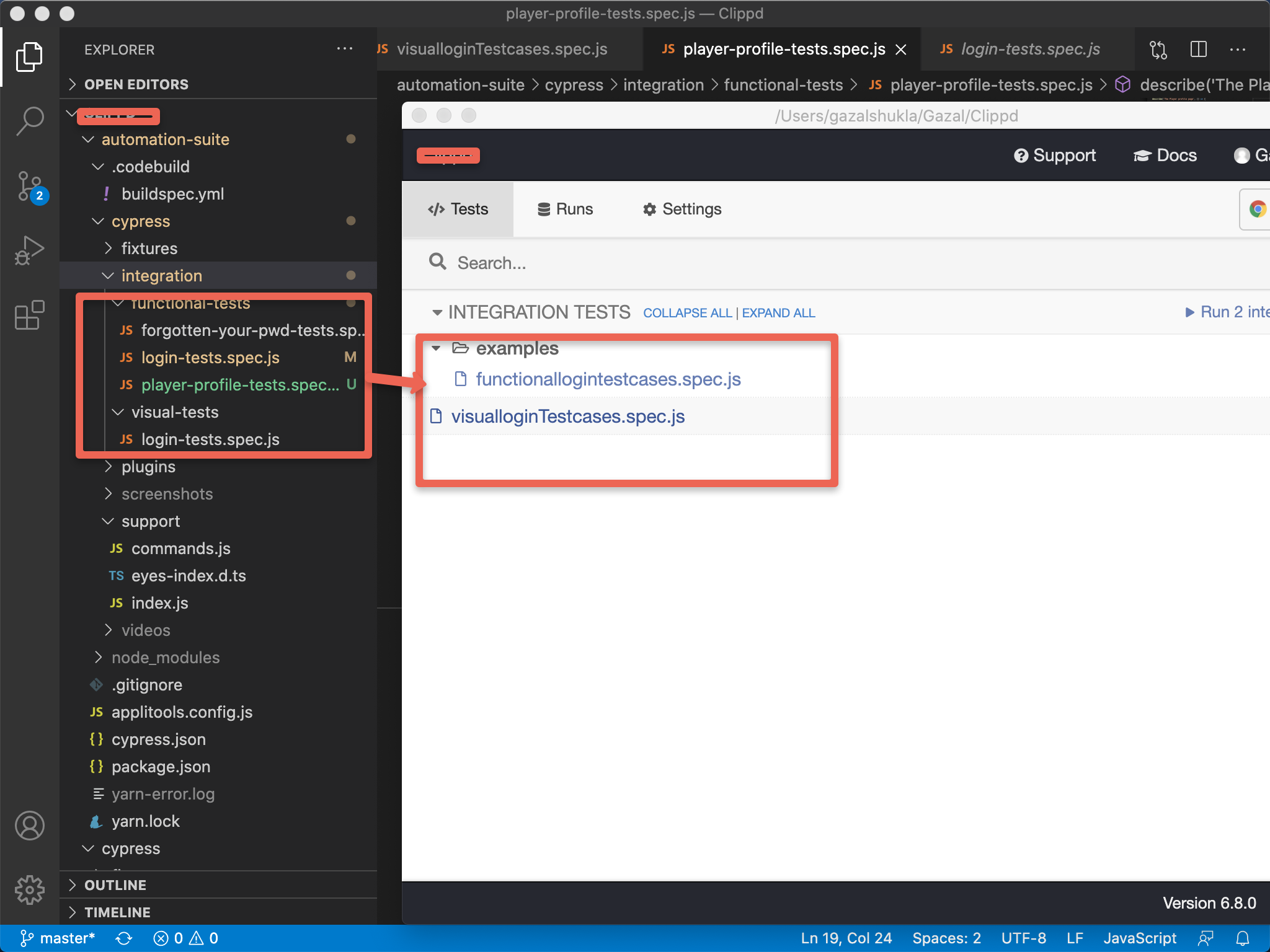
Task: Click the master branch indicator
Action: (x=58, y=938)
